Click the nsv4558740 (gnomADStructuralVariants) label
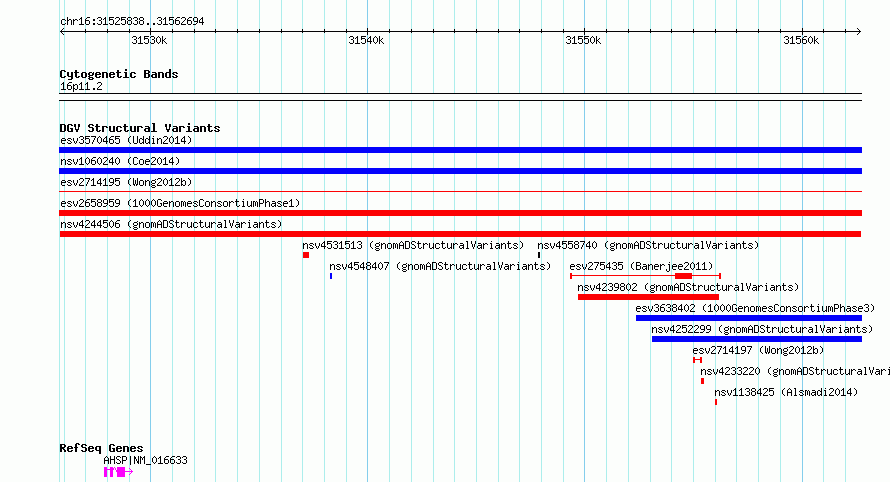The width and height of the screenshot is (890, 482). 648,245
